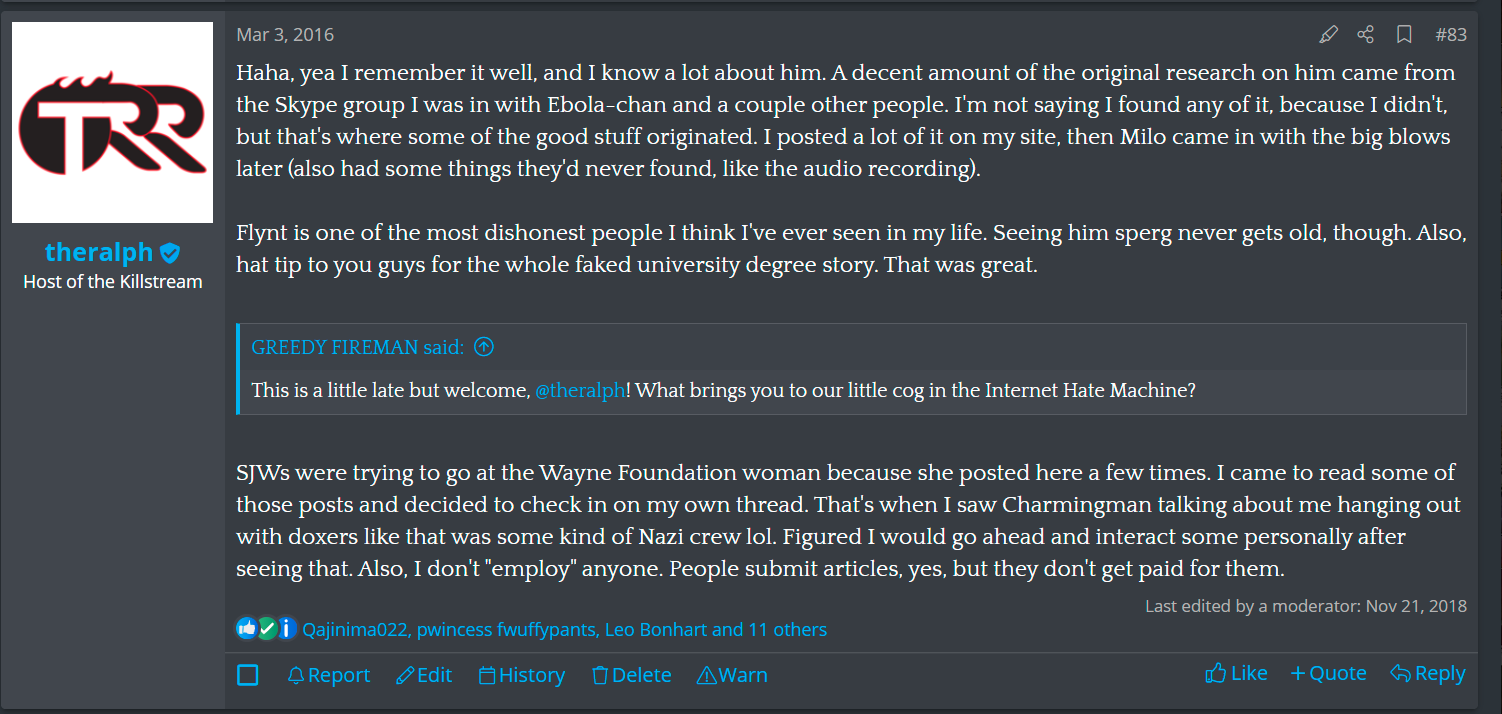Click the @theralph mention in the quote

(x=580, y=390)
